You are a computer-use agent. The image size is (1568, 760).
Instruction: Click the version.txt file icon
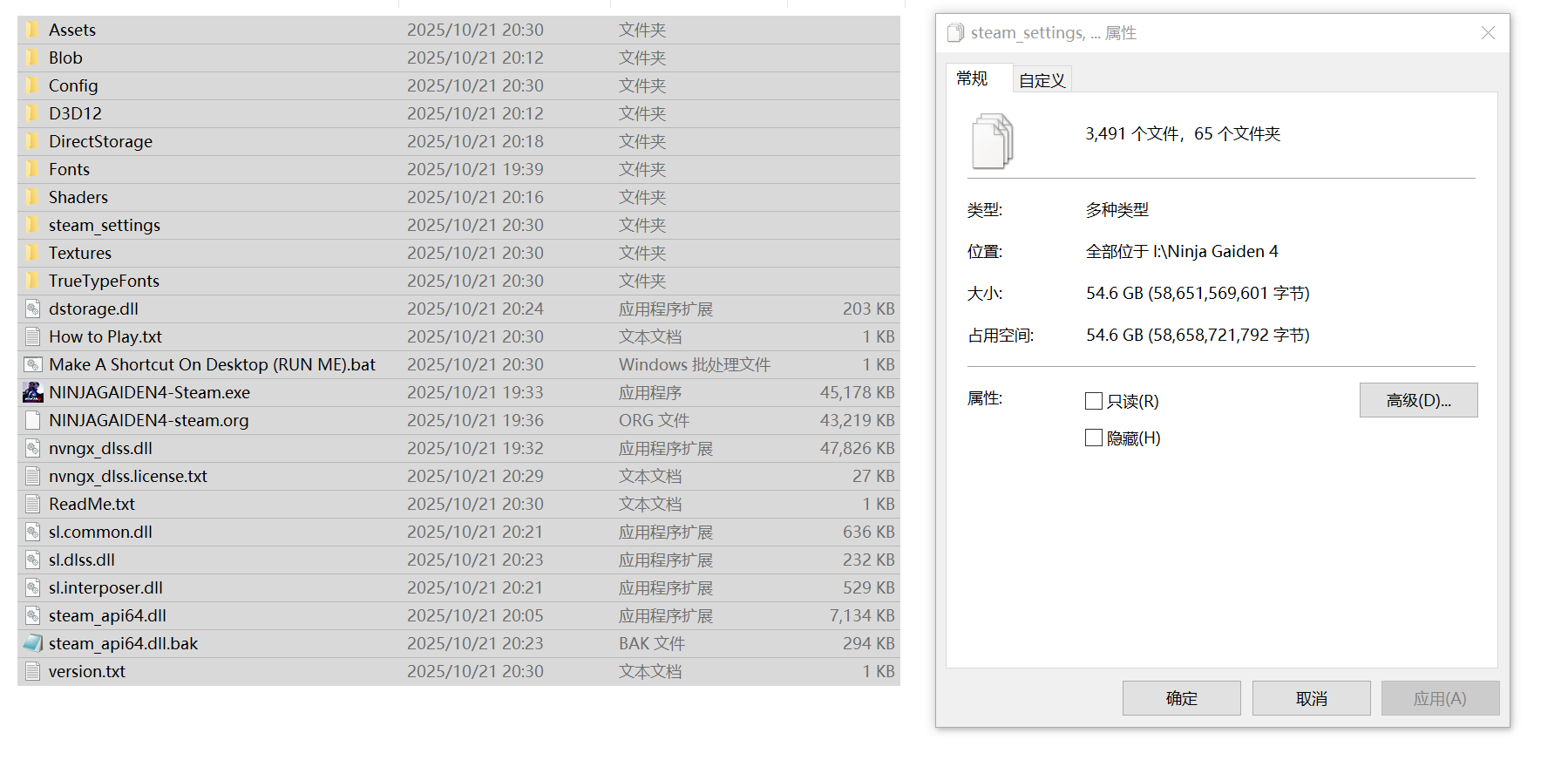click(x=33, y=671)
